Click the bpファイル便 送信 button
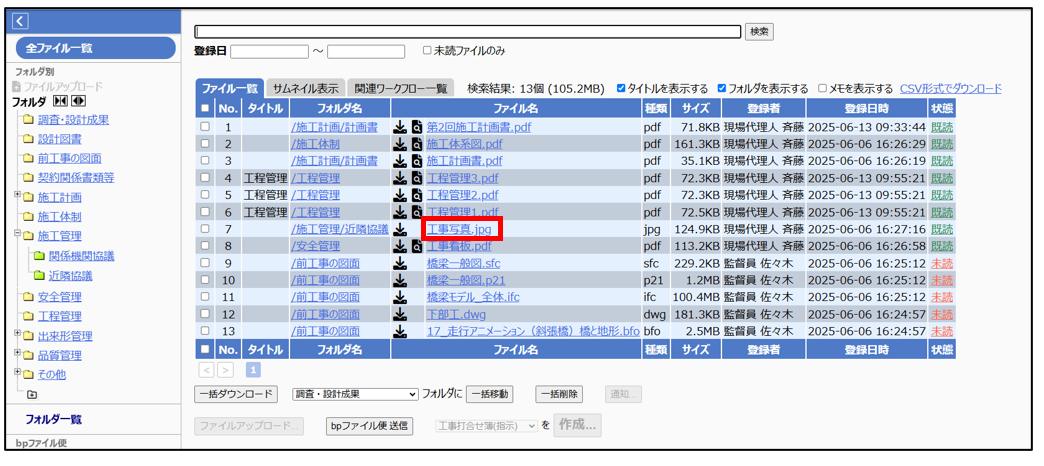1044x466 pixels. click(369, 426)
